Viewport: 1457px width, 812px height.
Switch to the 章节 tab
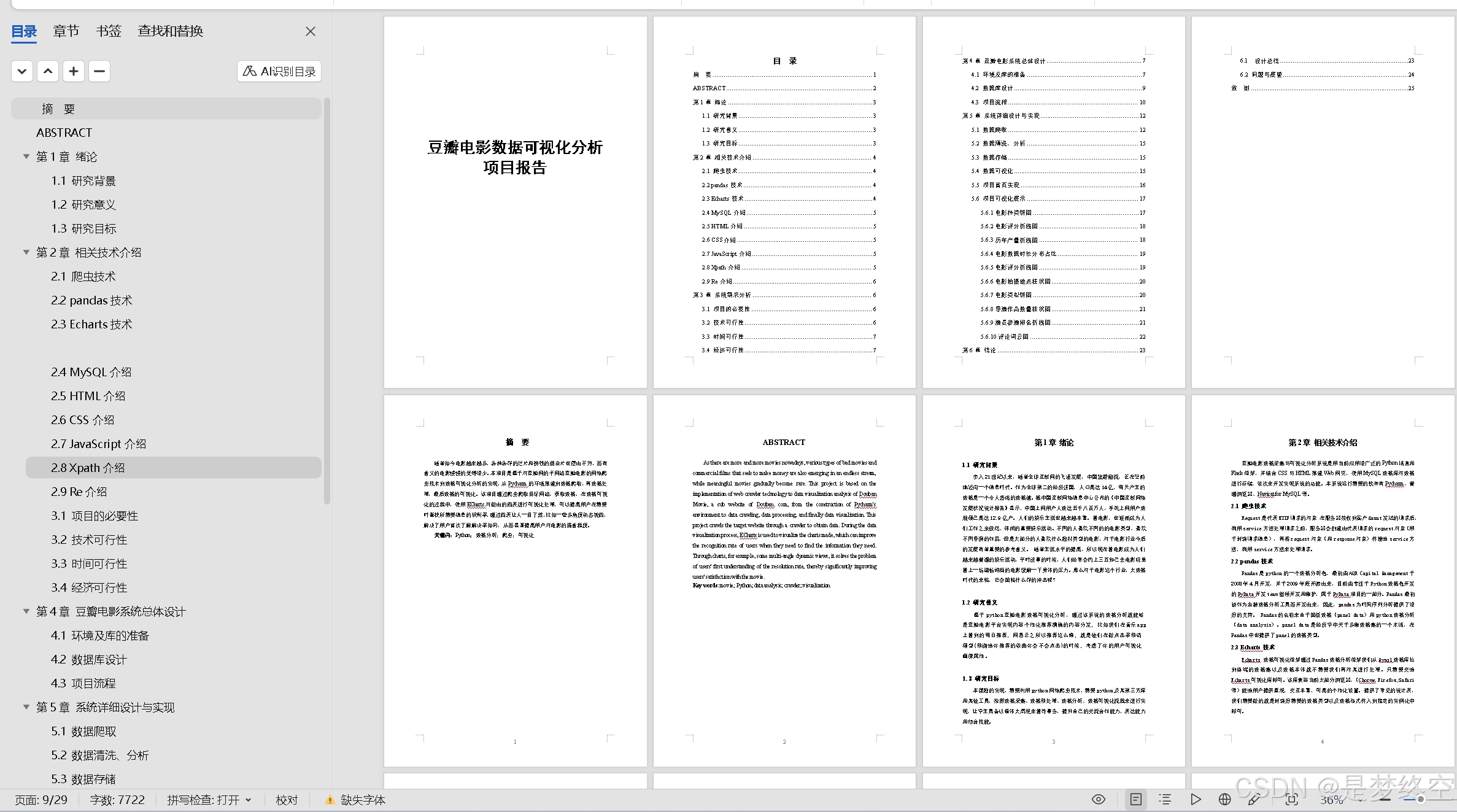pyautogui.click(x=66, y=31)
